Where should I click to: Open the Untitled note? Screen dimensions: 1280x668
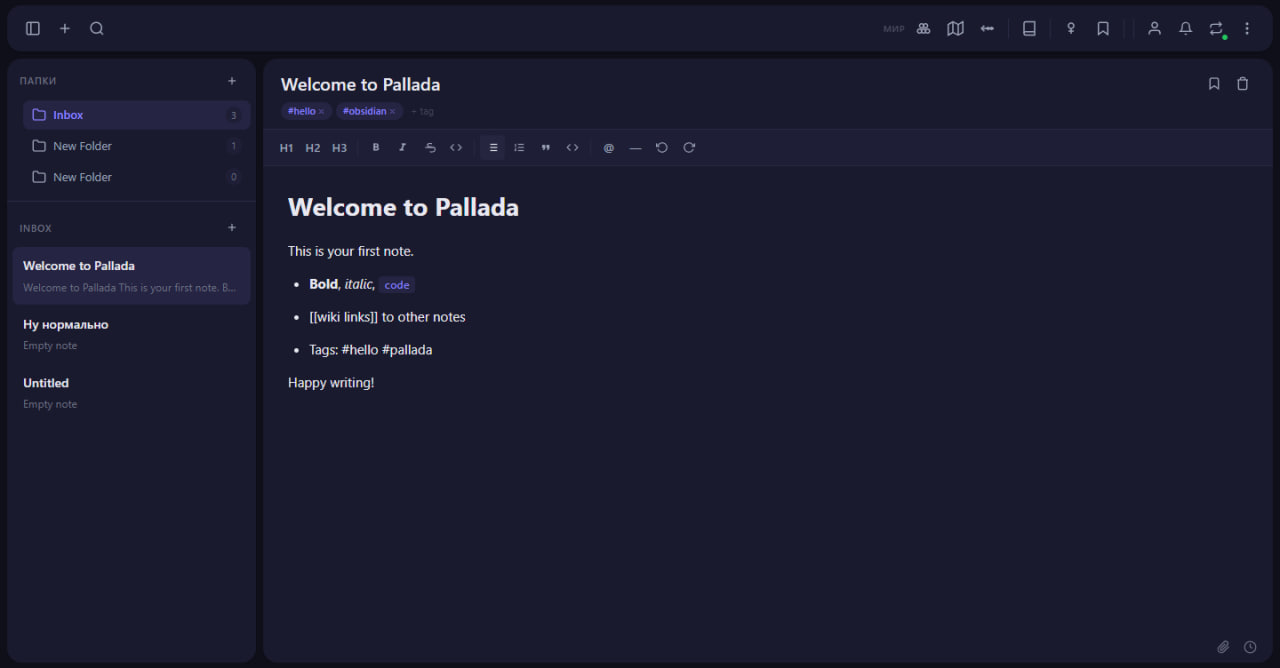(131, 393)
